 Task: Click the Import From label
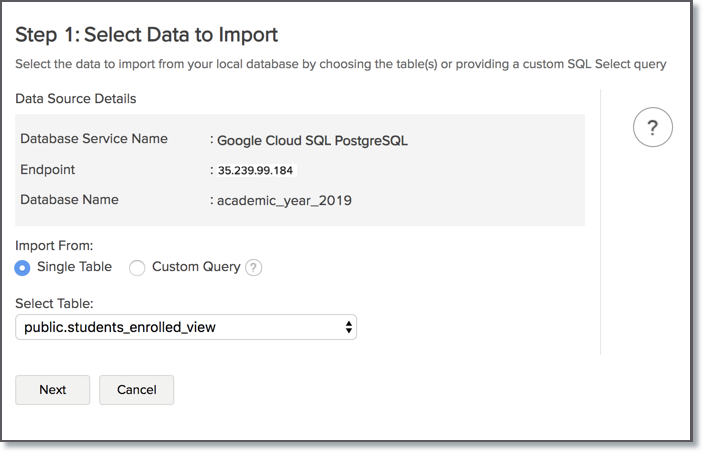click(53, 245)
